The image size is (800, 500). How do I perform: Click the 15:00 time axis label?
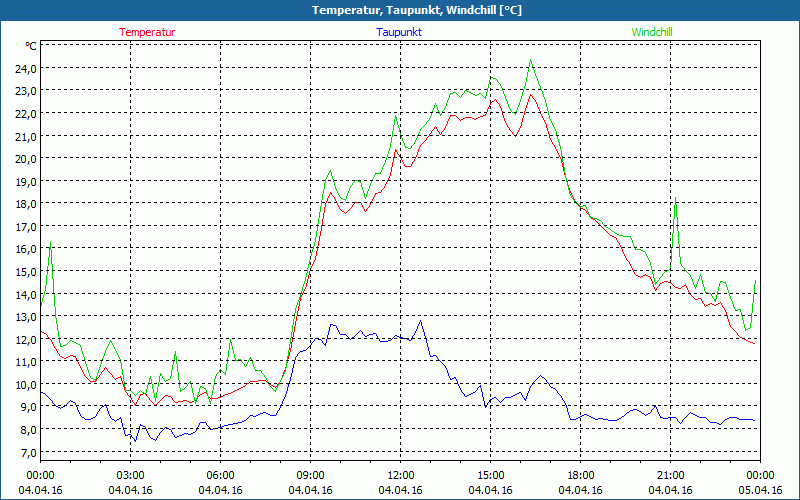490,476
